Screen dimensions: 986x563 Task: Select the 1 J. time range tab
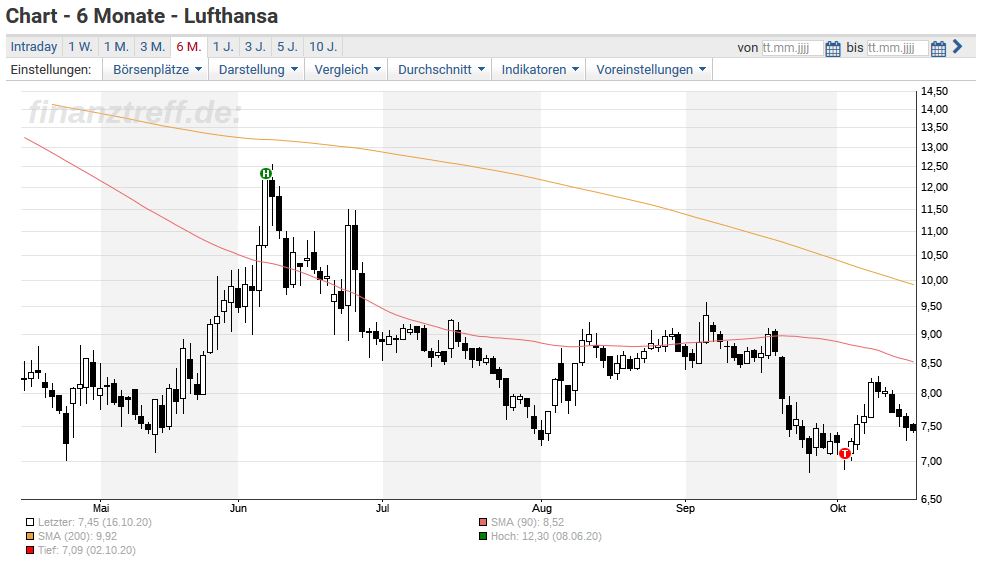(x=223, y=47)
